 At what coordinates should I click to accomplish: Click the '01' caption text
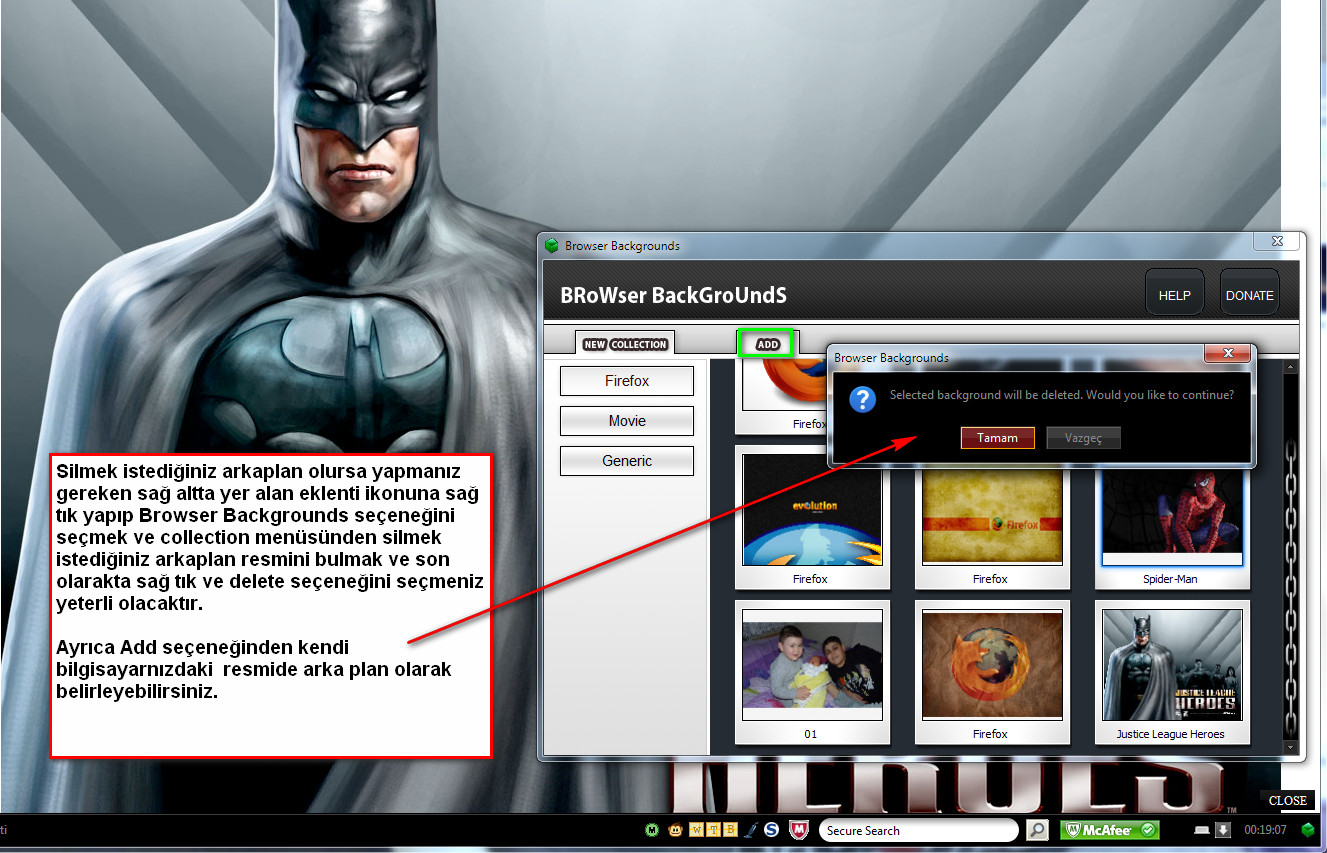tap(811, 734)
